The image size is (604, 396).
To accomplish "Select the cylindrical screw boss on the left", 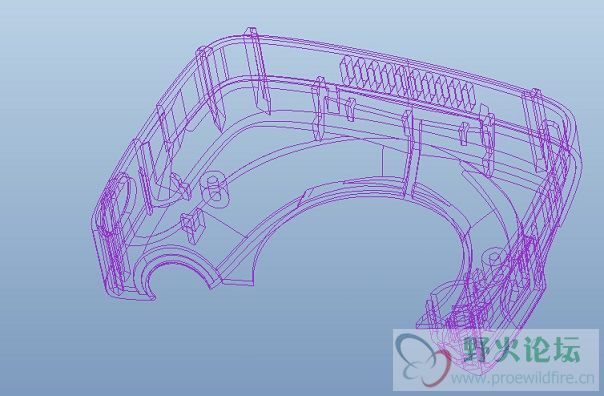I will click(x=215, y=190).
